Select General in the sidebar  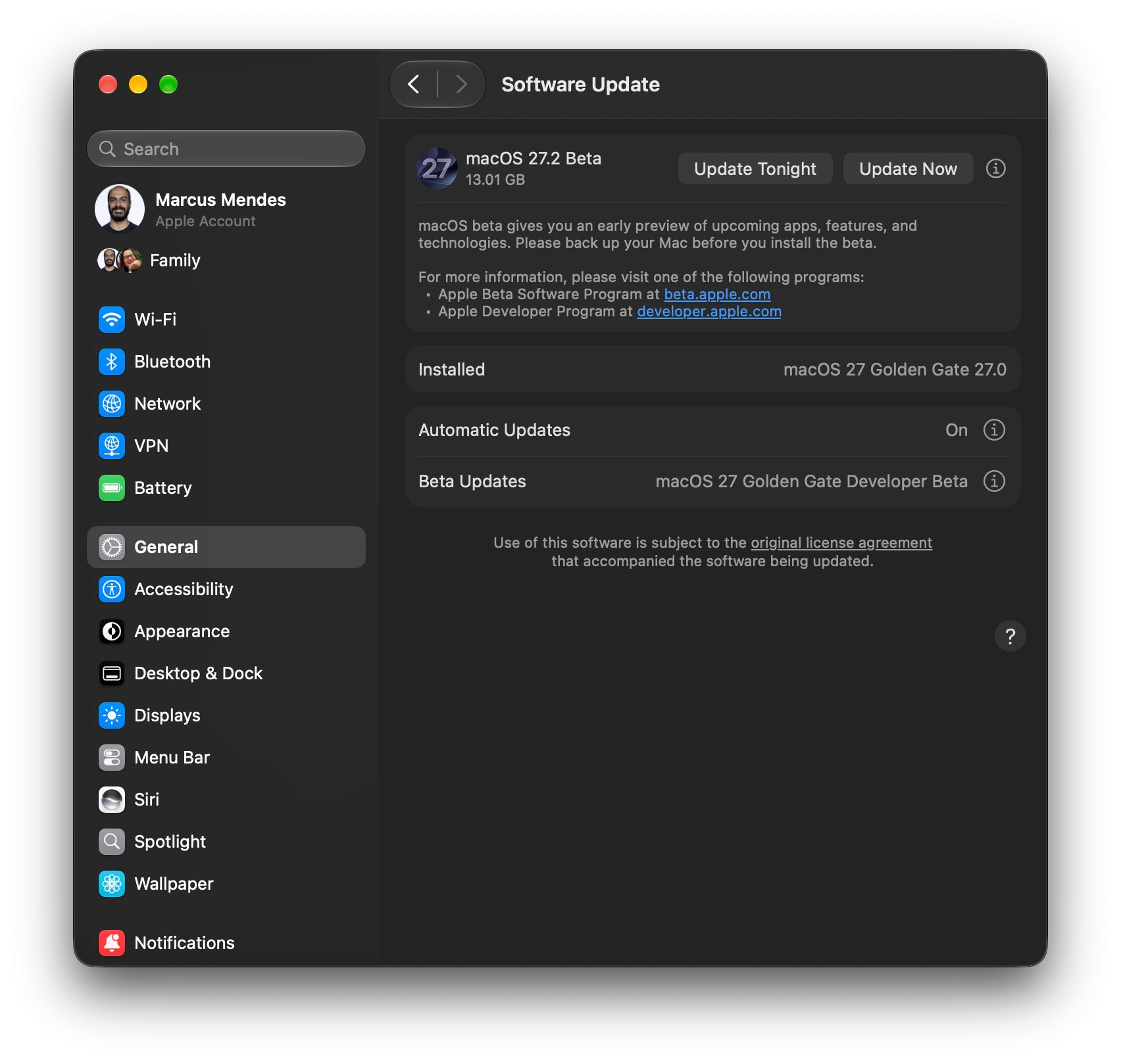pyautogui.click(x=226, y=547)
